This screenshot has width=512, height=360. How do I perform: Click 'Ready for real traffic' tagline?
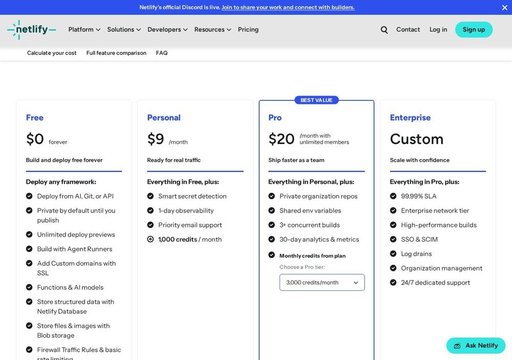click(x=174, y=160)
